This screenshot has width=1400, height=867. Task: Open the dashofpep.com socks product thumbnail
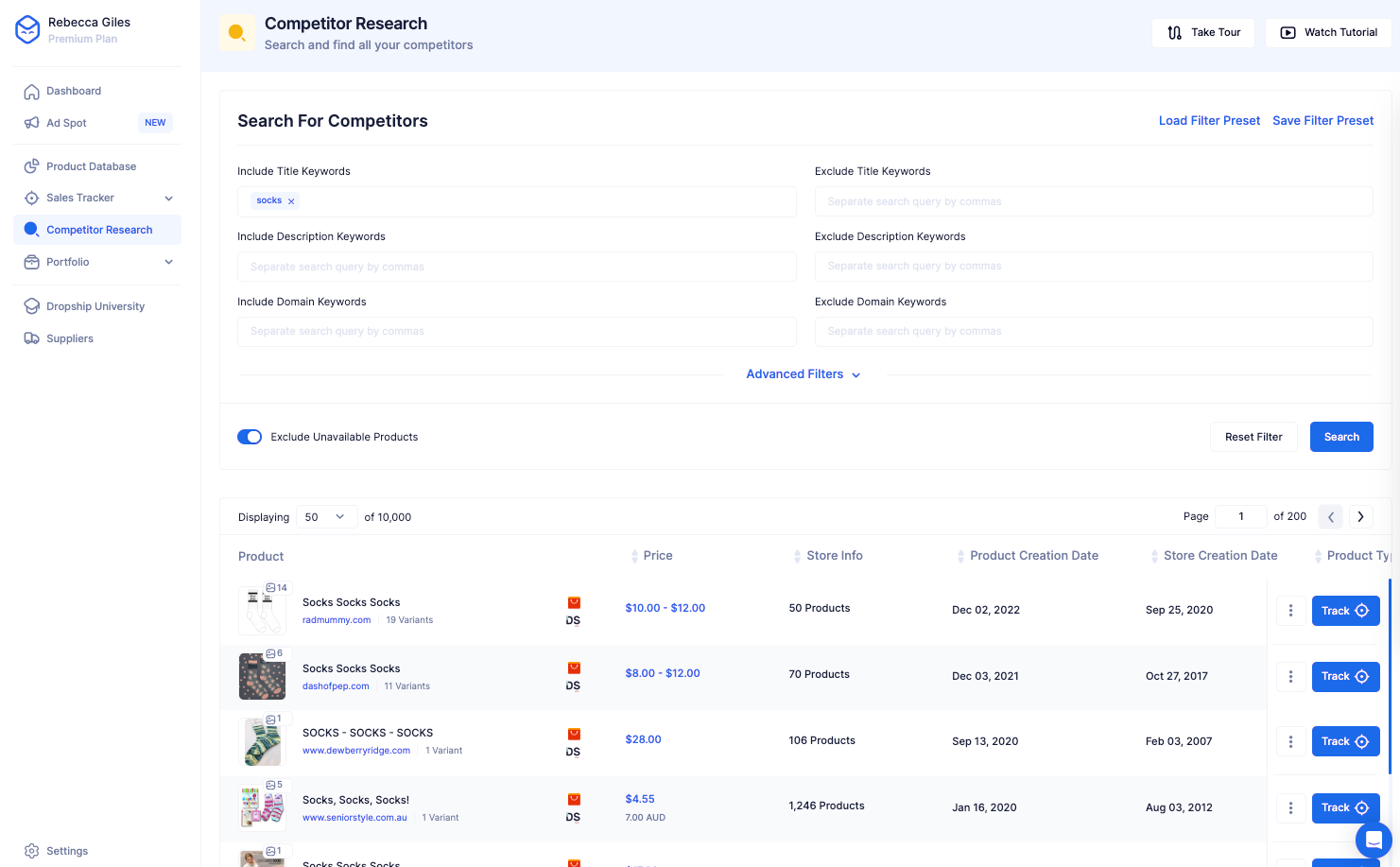(262, 676)
